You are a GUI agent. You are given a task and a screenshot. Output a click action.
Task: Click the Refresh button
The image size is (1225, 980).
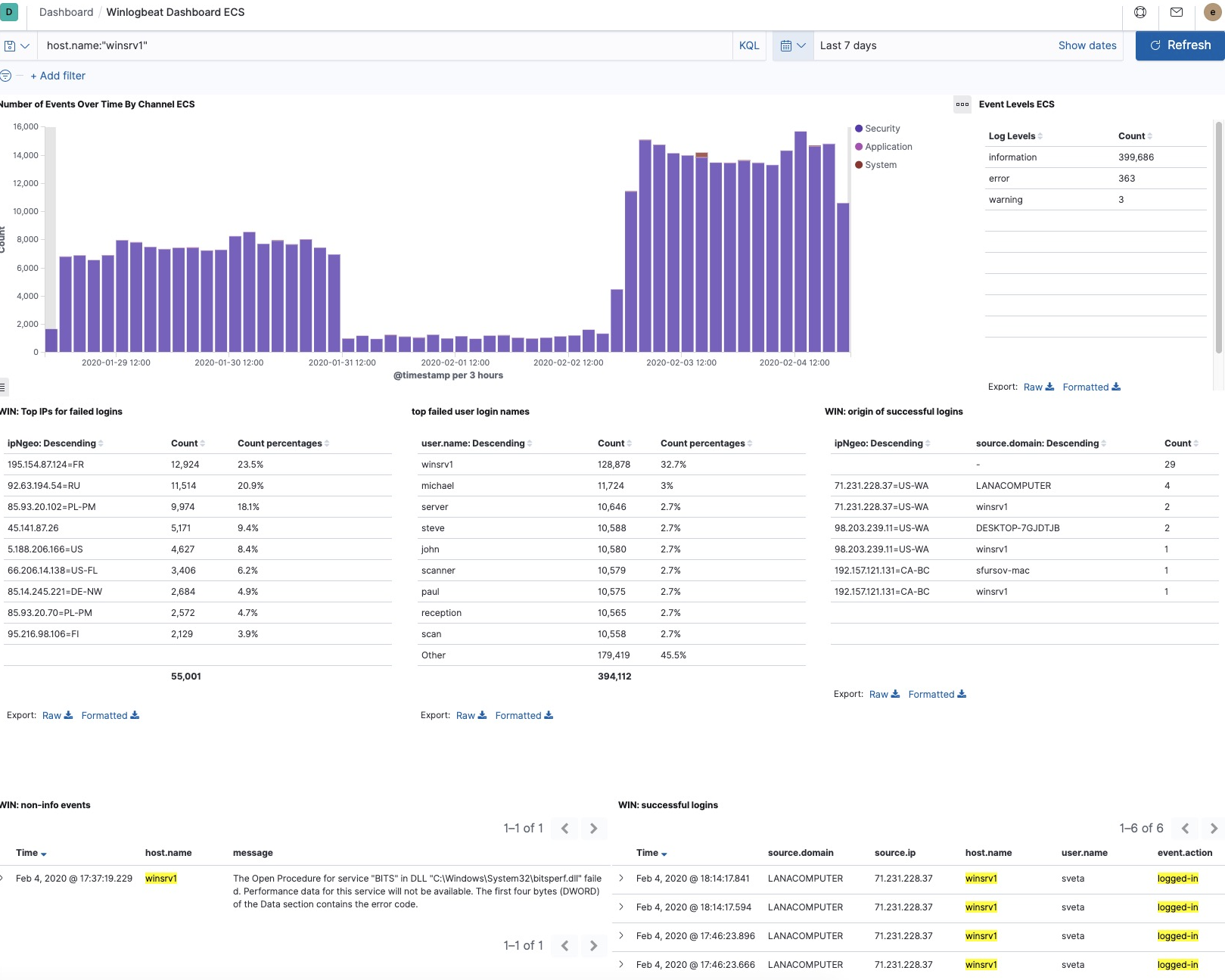[1180, 45]
